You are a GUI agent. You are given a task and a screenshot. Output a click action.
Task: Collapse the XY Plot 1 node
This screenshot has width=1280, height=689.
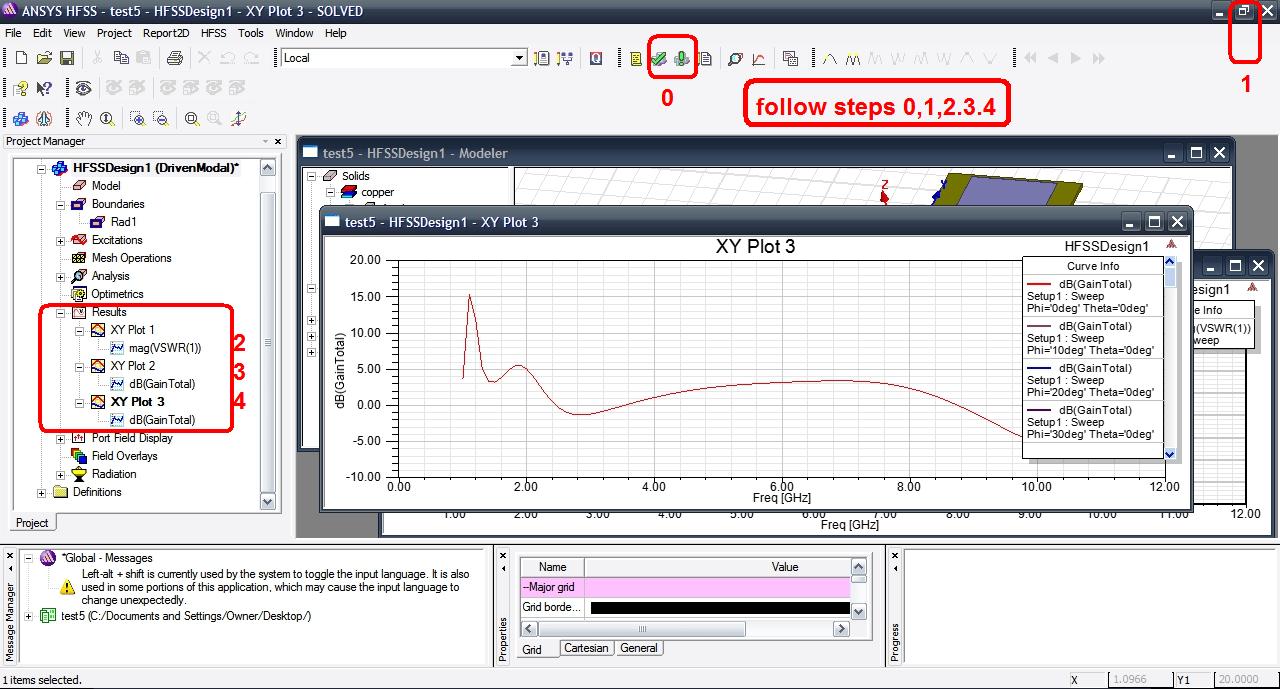point(80,330)
